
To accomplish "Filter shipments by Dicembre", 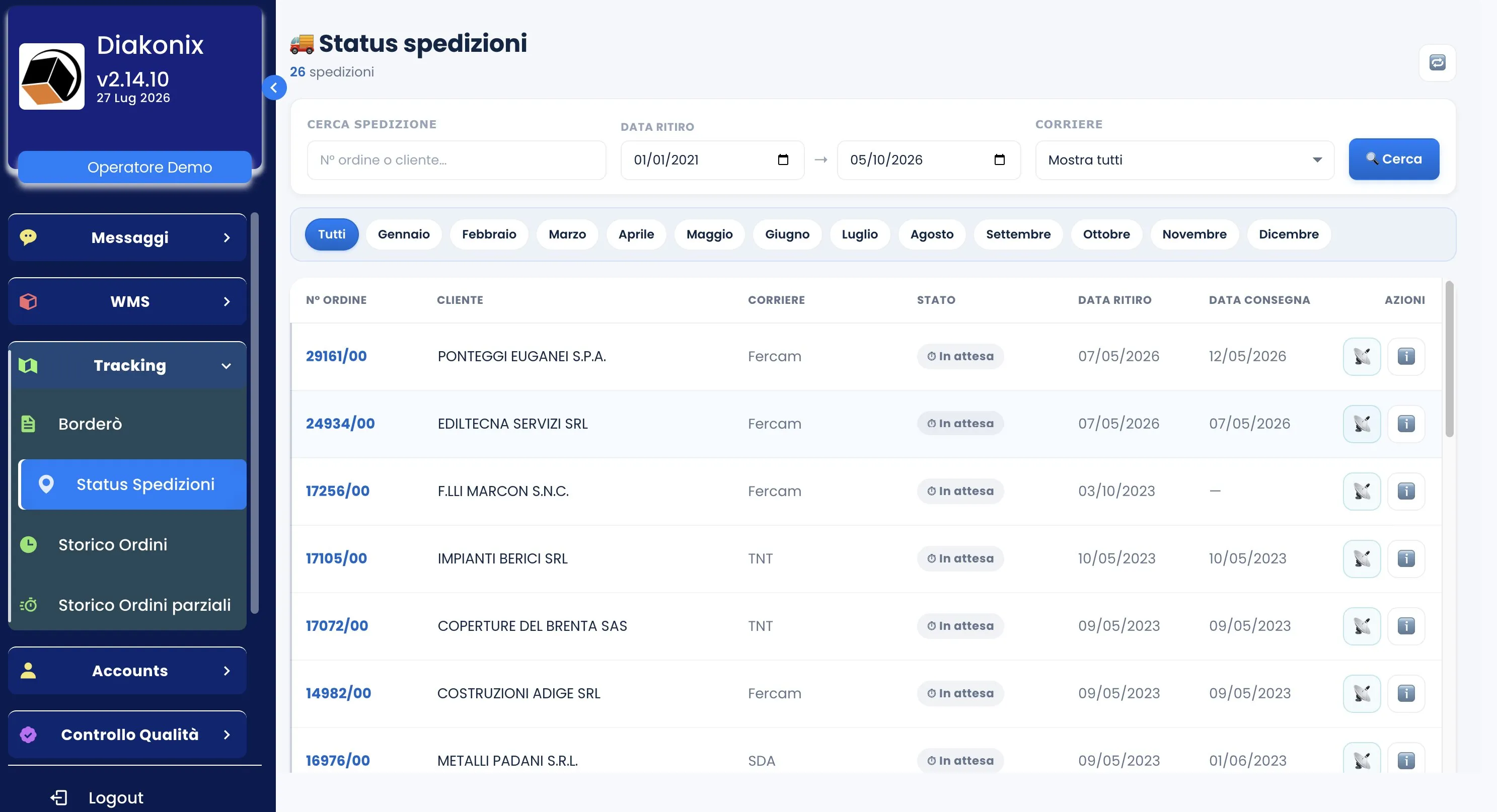I will click(x=1289, y=234).
